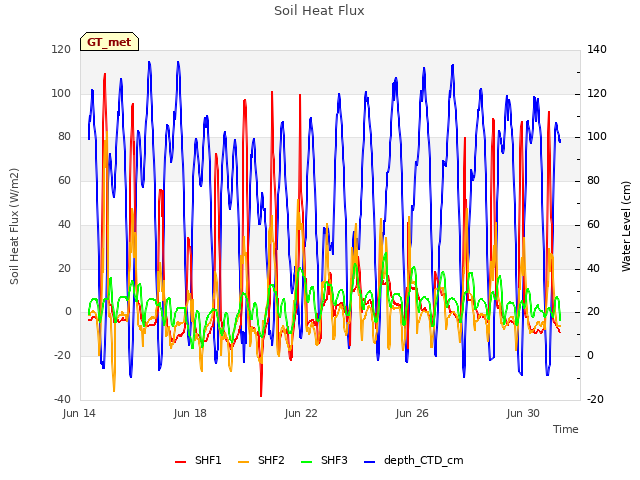This screenshot has width=640, height=480.
Task: Click the Jun 18 tick label
Action: click(190, 413)
